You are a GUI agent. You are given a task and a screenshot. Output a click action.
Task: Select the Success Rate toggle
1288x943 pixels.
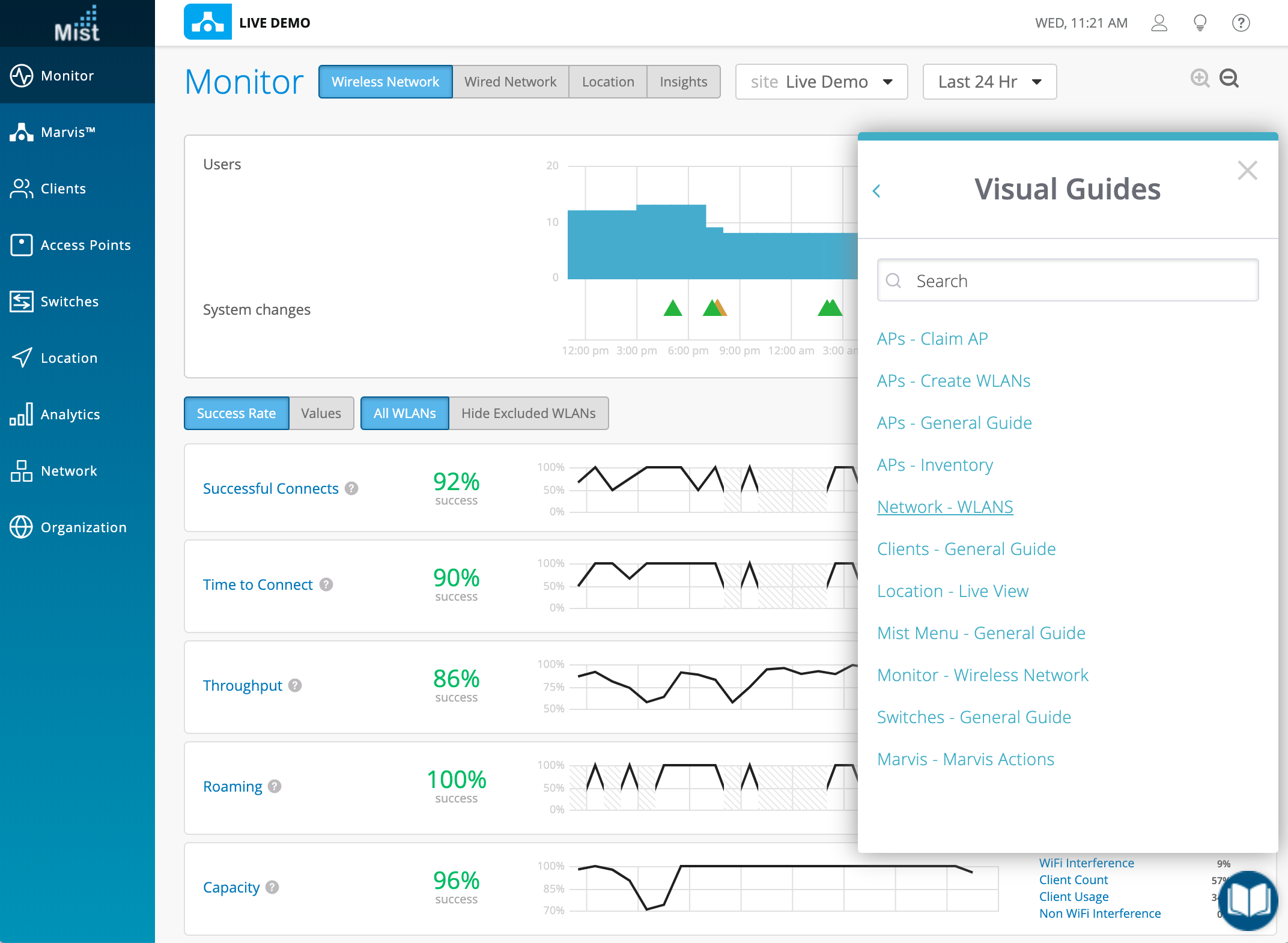point(236,413)
